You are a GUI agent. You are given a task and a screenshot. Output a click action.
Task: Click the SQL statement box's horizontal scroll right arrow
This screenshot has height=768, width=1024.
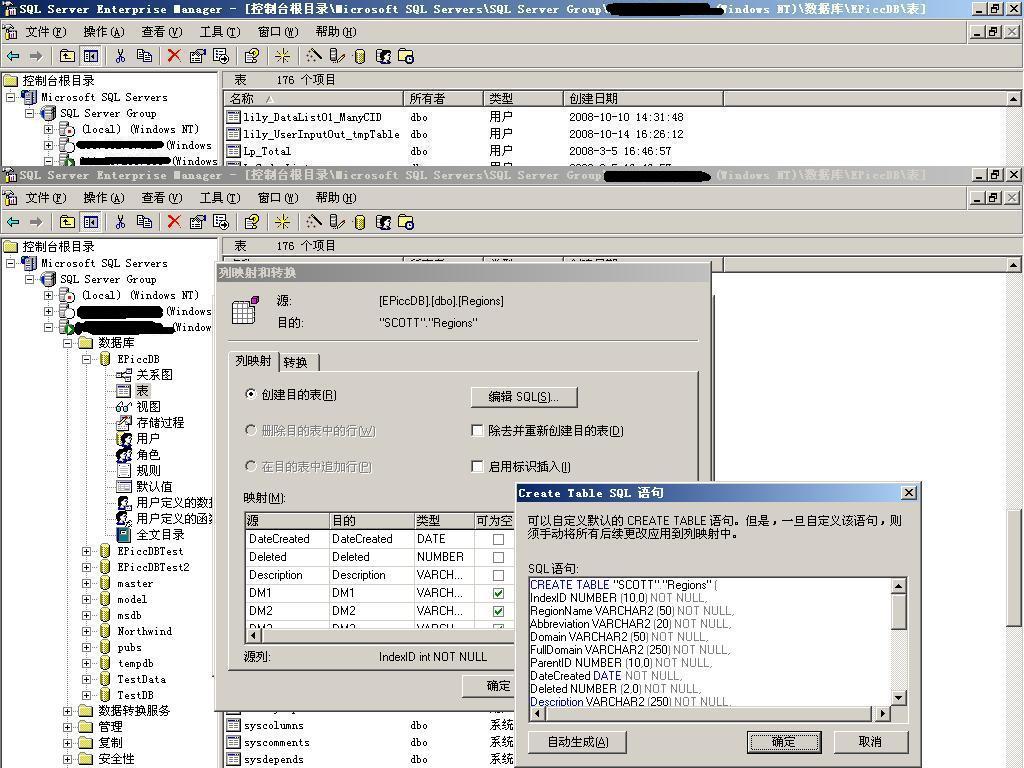pyautogui.click(x=883, y=713)
